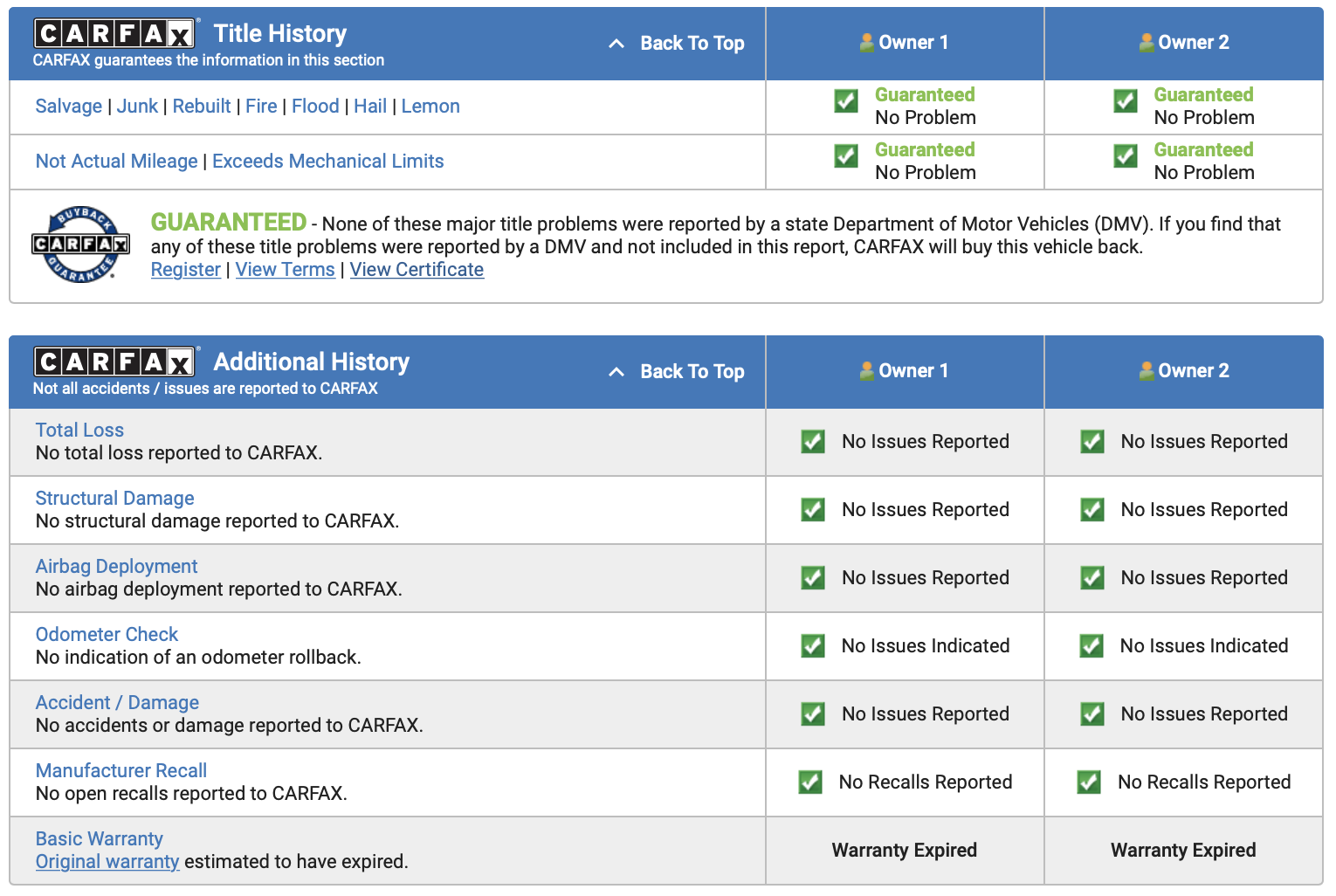This screenshot has width=1336, height=896.
Task: Click 'No accidents or damage reported to CARFAX.' text
Action: click(230, 725)
